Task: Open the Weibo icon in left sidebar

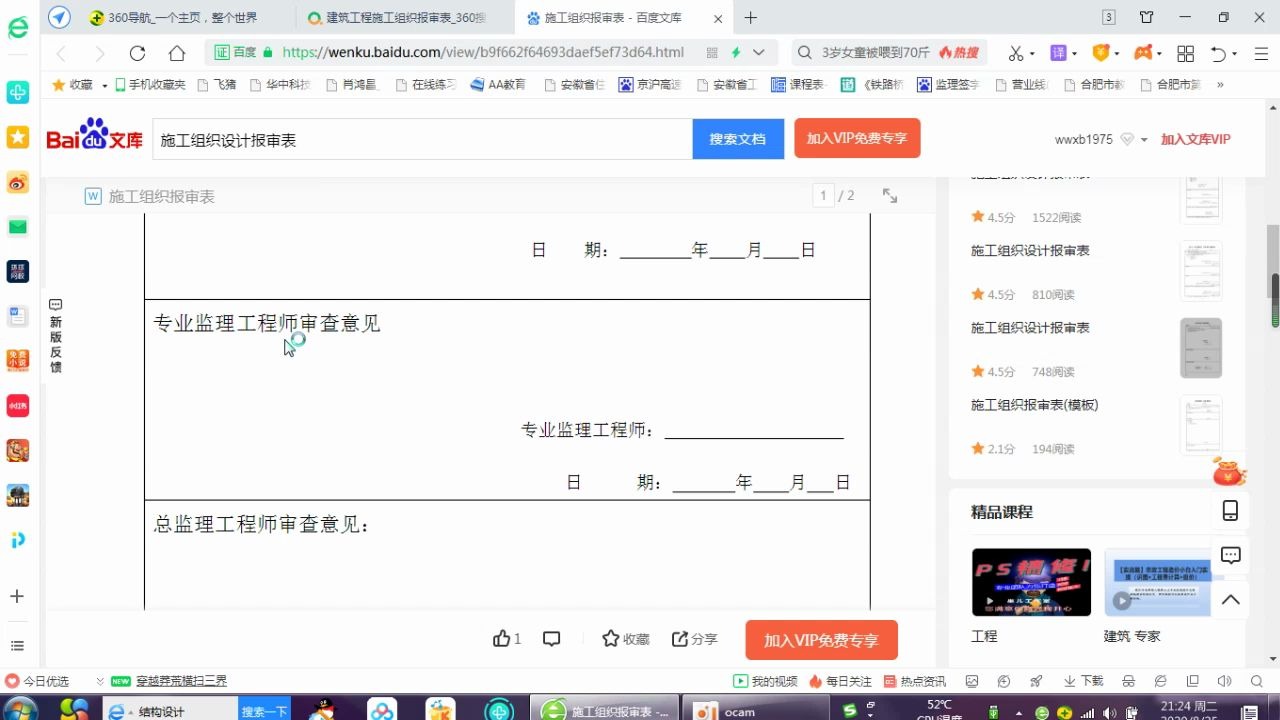Action: [x=18, y=182]
